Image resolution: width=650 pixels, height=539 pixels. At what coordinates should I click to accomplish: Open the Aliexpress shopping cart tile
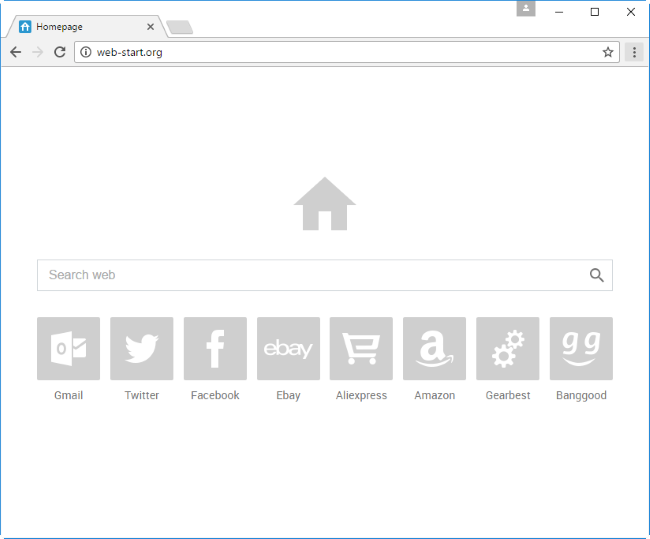[x=361, y=348]
